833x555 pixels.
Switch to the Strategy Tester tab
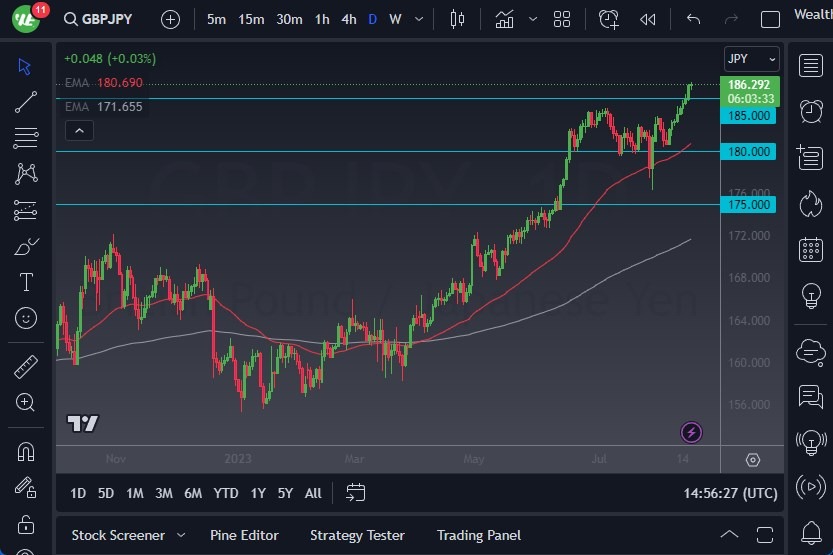click(357, 535)
